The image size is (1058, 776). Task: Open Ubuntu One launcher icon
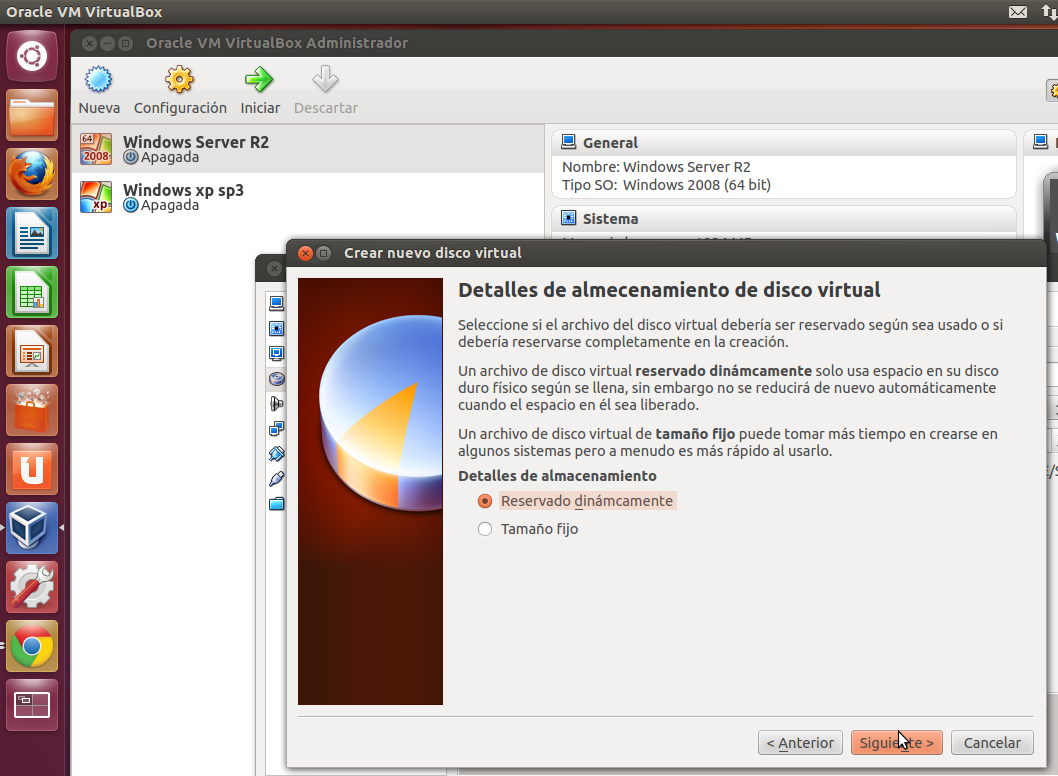[x=32, y=469]
